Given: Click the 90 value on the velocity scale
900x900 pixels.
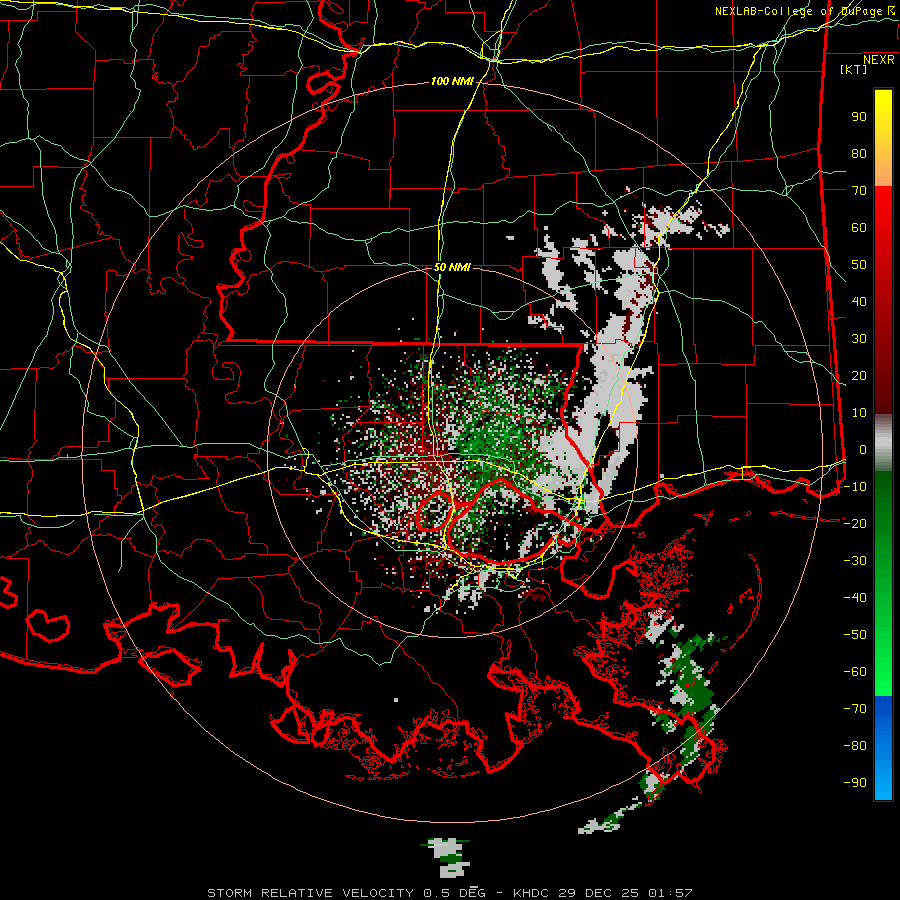Looking at the screenshot, I should pos(859,117).
